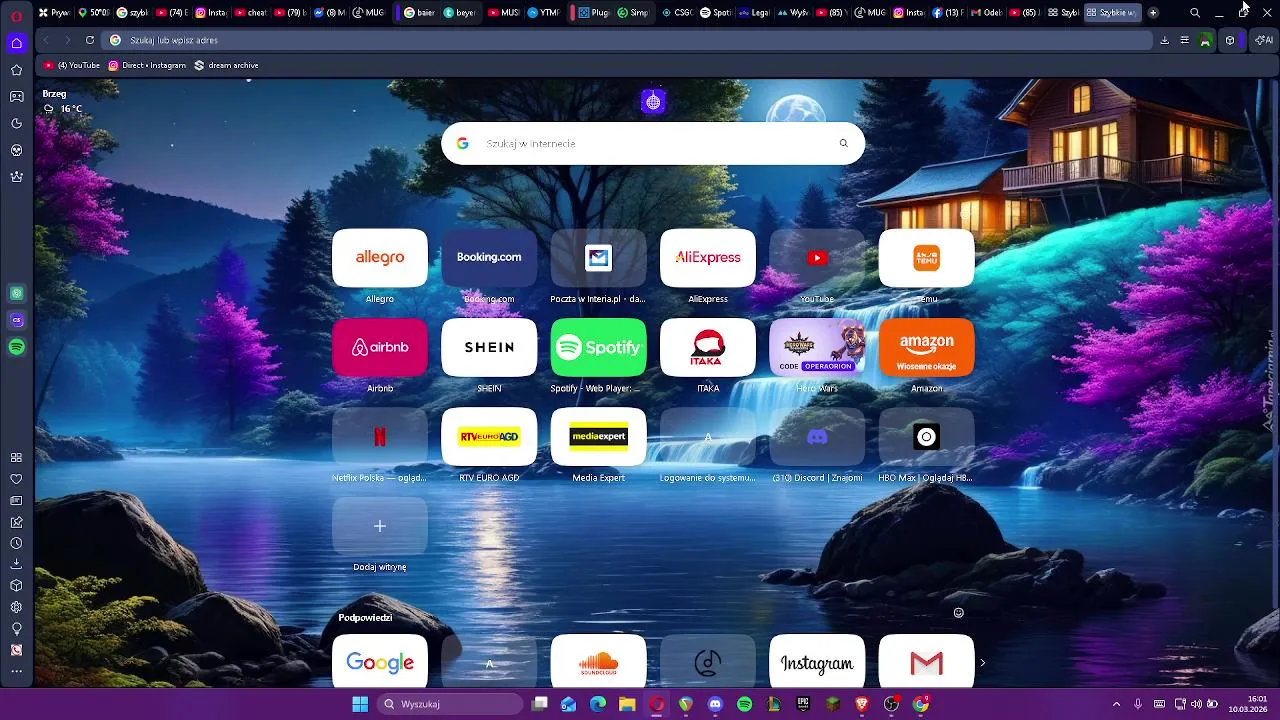The height and width of the screenshot is (720, 1280).
Task: Click the lightbulb icon in the sidebar
Action: (16, 628)
